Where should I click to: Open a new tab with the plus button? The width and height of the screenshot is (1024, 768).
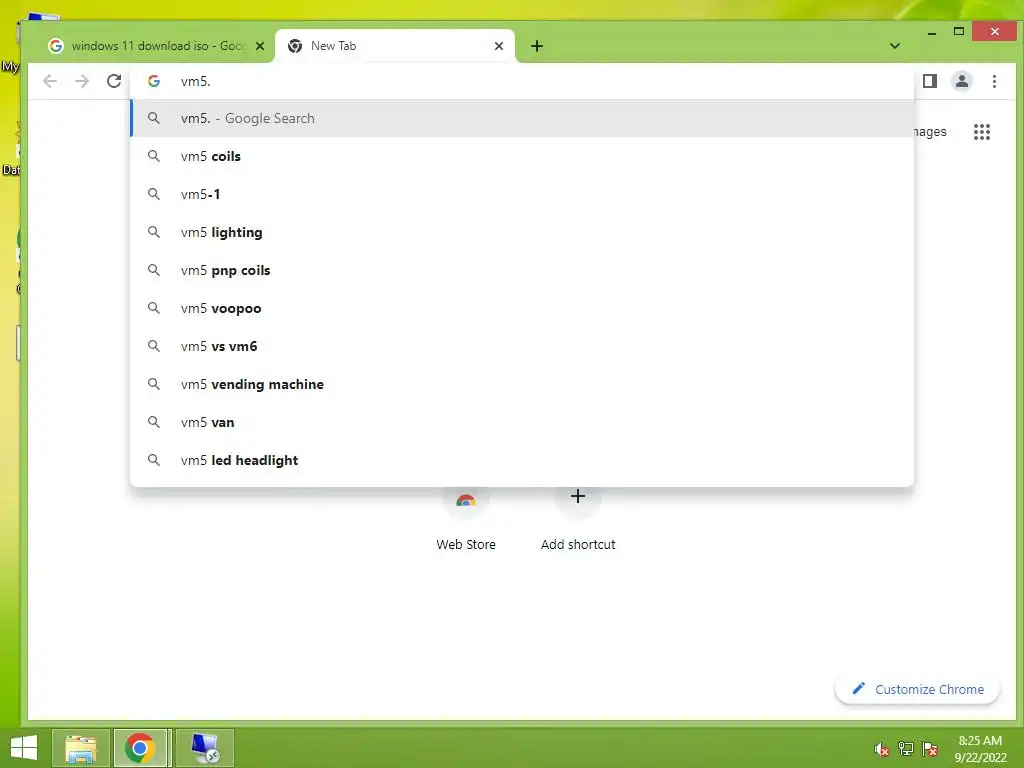pyautogui.click(x=537, y=46)
